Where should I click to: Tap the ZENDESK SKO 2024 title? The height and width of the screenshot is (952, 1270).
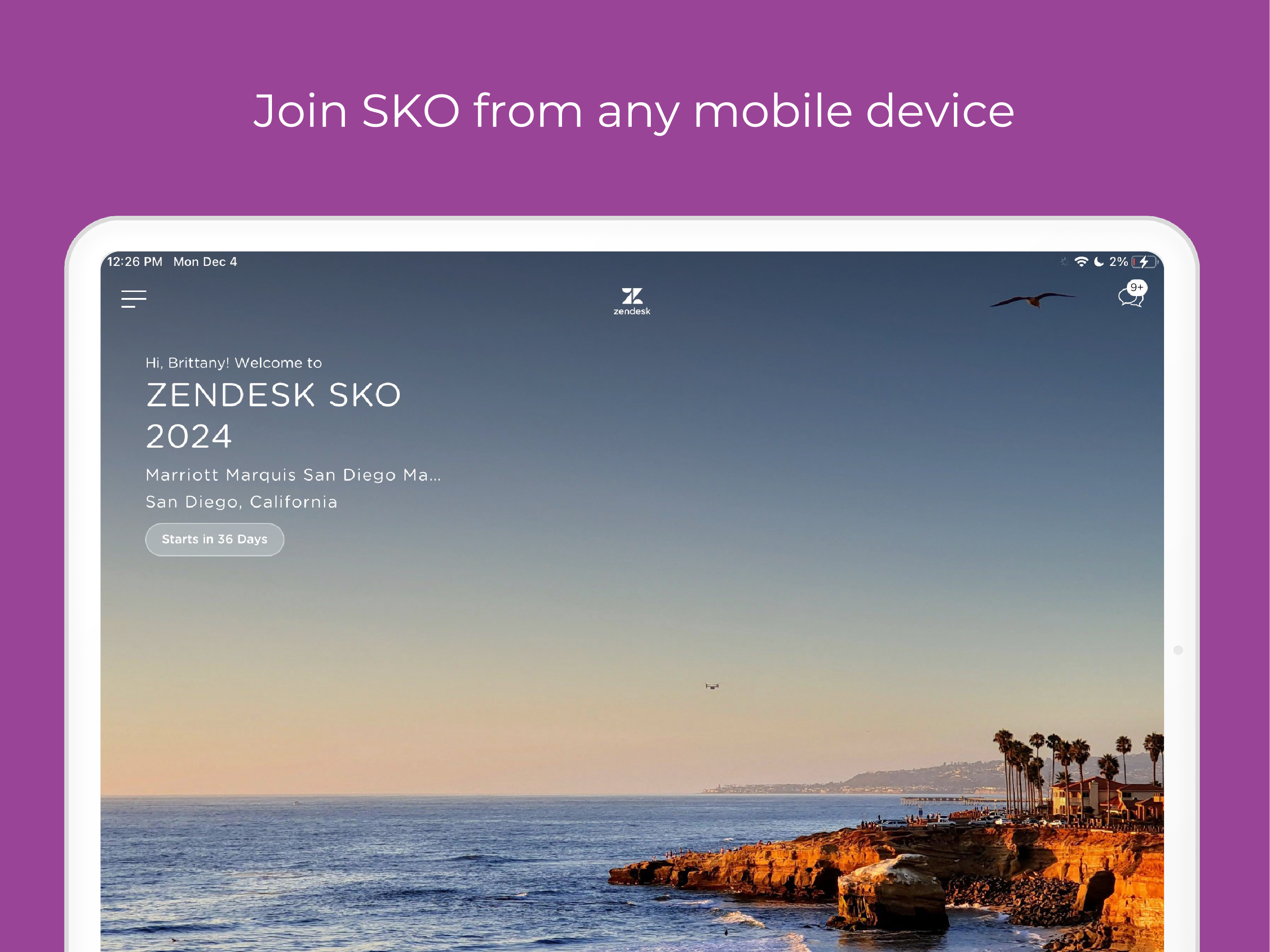tap(273, 415)
